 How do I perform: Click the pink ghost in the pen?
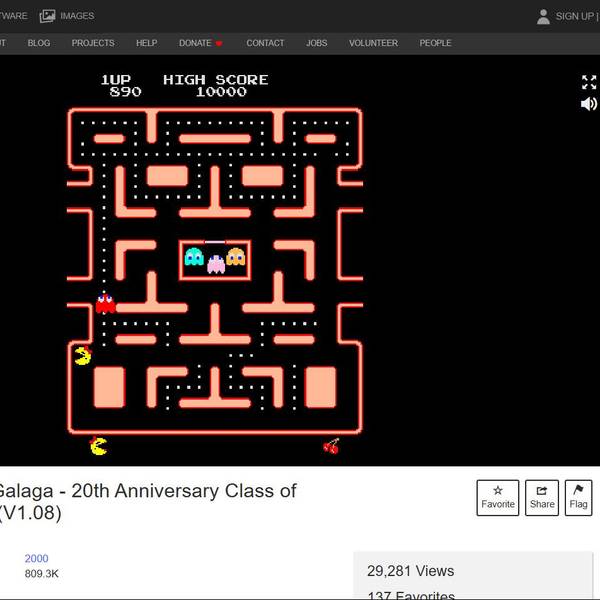click(x=216, y=264)
